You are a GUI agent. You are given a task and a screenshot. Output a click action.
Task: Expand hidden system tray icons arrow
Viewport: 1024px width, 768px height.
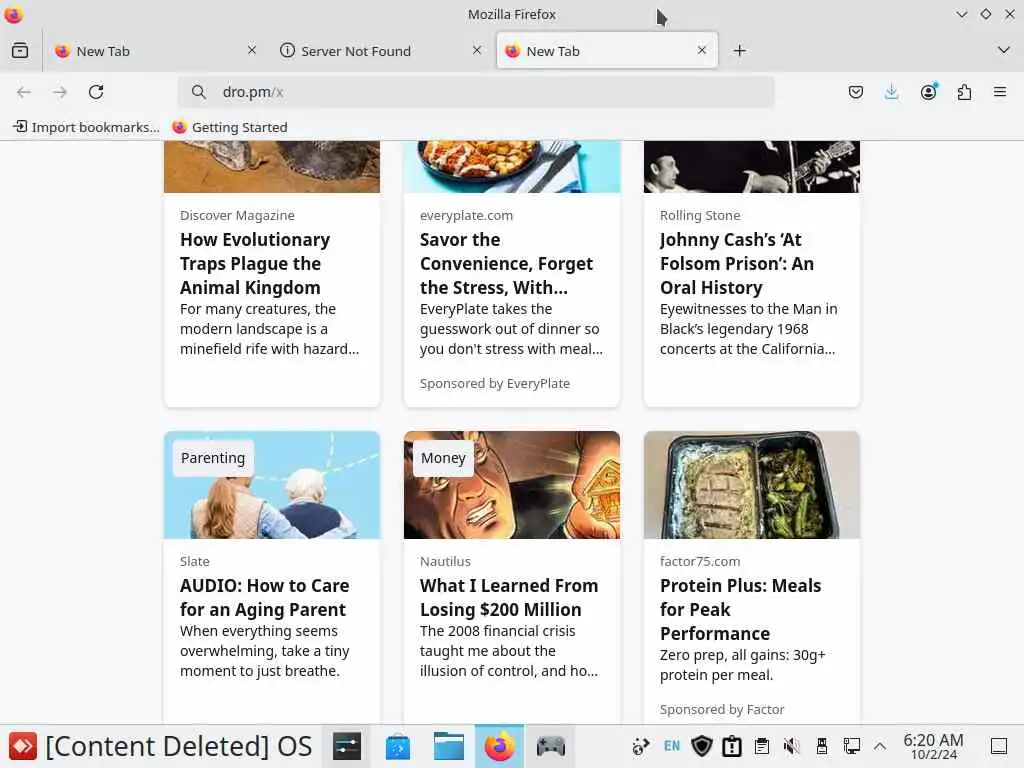[880, 746]
